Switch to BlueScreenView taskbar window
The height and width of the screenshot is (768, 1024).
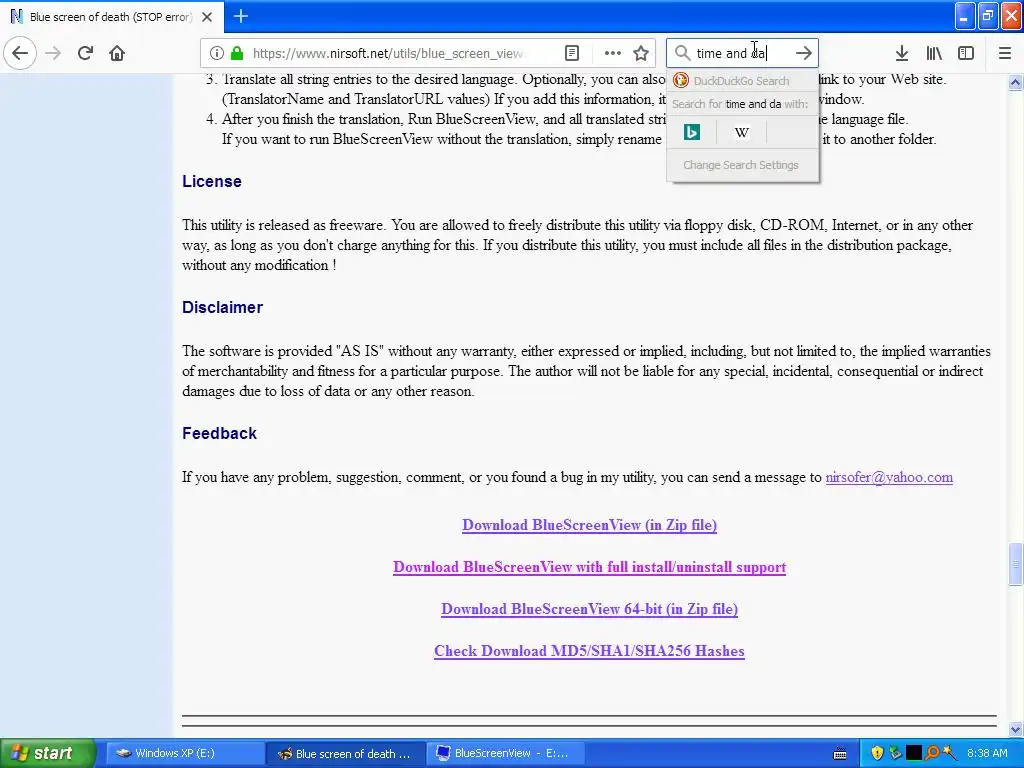click(x=505, y=754)
